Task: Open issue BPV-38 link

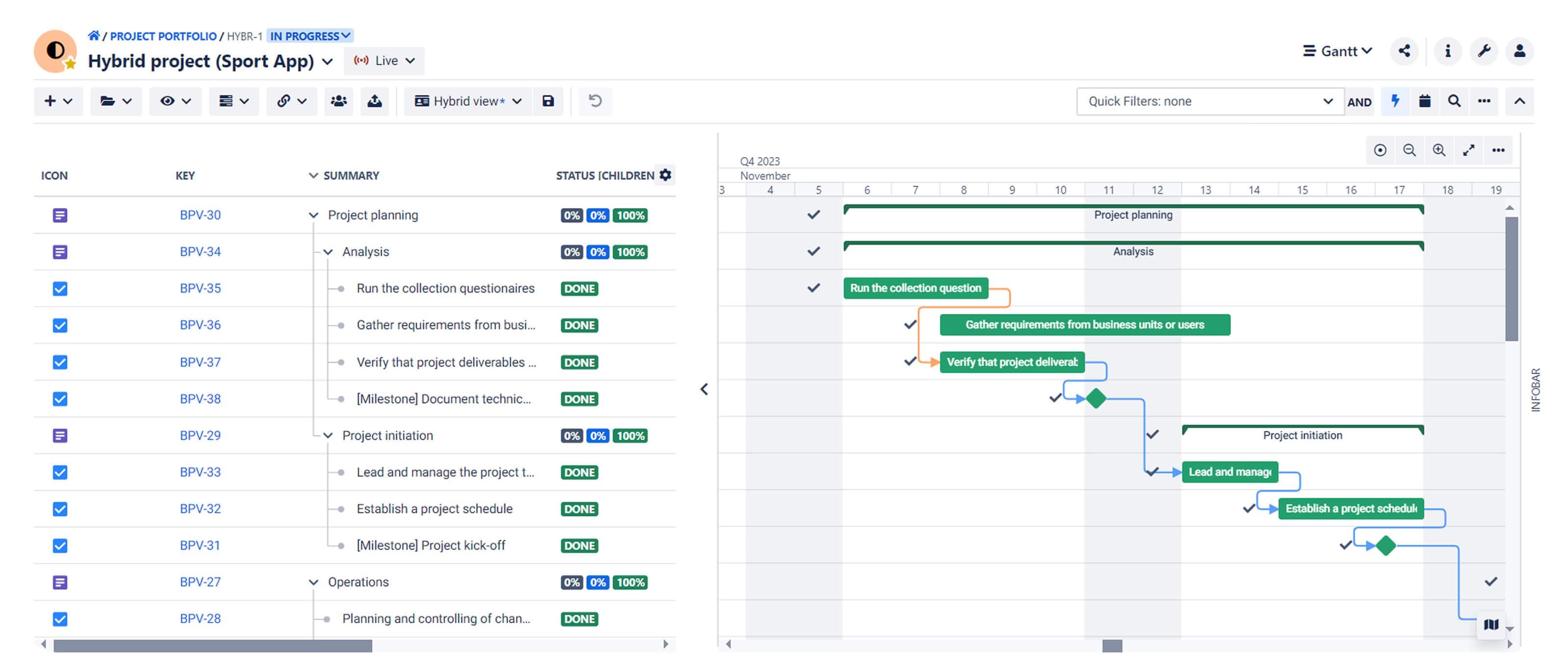Action: click(200, 399)
